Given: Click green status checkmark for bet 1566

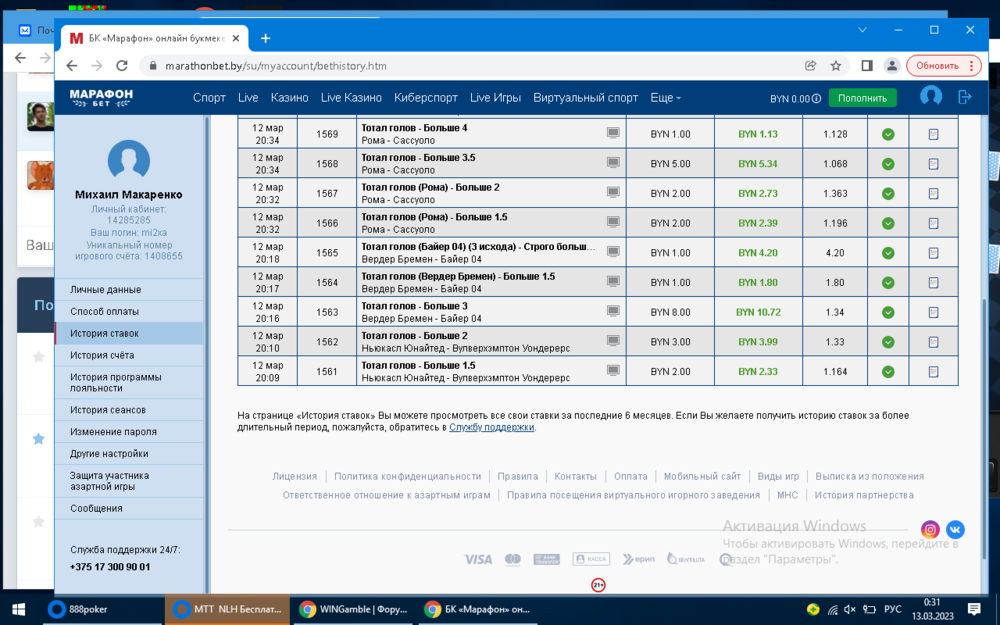Looking at the screenshot, I should [x=888, y=223].
